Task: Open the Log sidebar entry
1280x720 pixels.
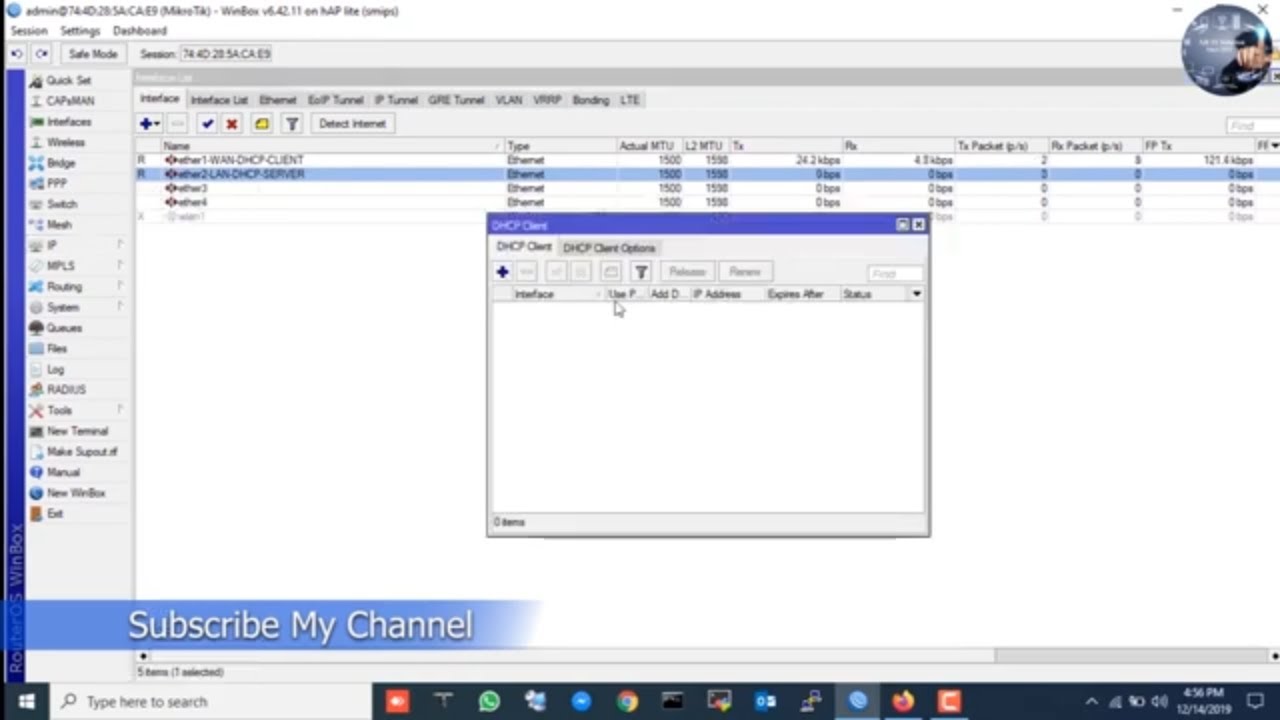Action: (55, 369)
